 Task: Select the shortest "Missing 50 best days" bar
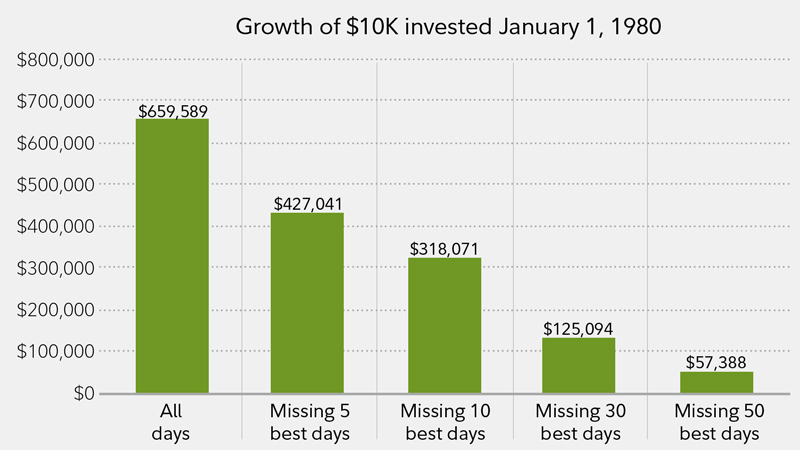(714, 382)
